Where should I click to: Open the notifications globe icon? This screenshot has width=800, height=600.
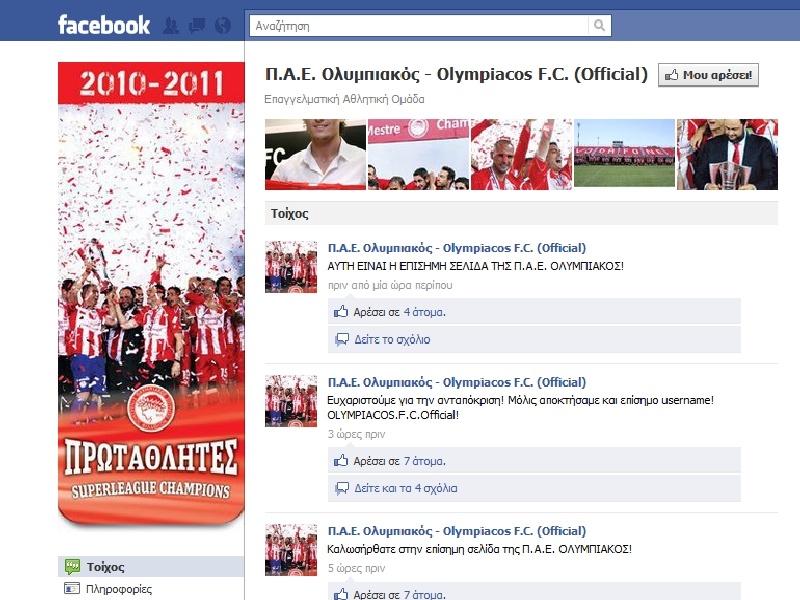pos(223,26)
